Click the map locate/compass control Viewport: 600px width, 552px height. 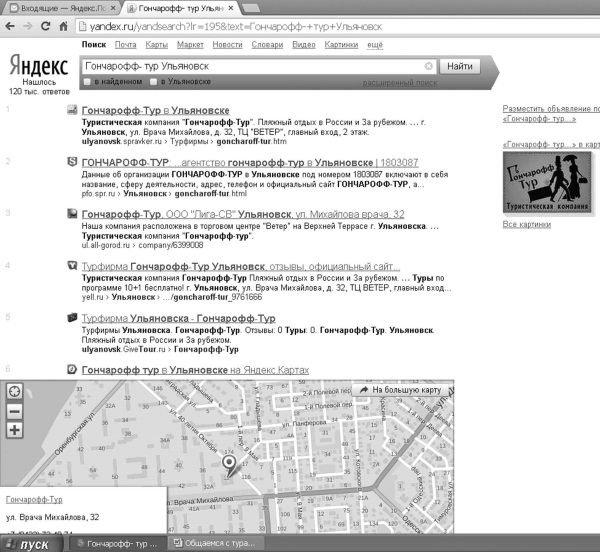point(14,392)
